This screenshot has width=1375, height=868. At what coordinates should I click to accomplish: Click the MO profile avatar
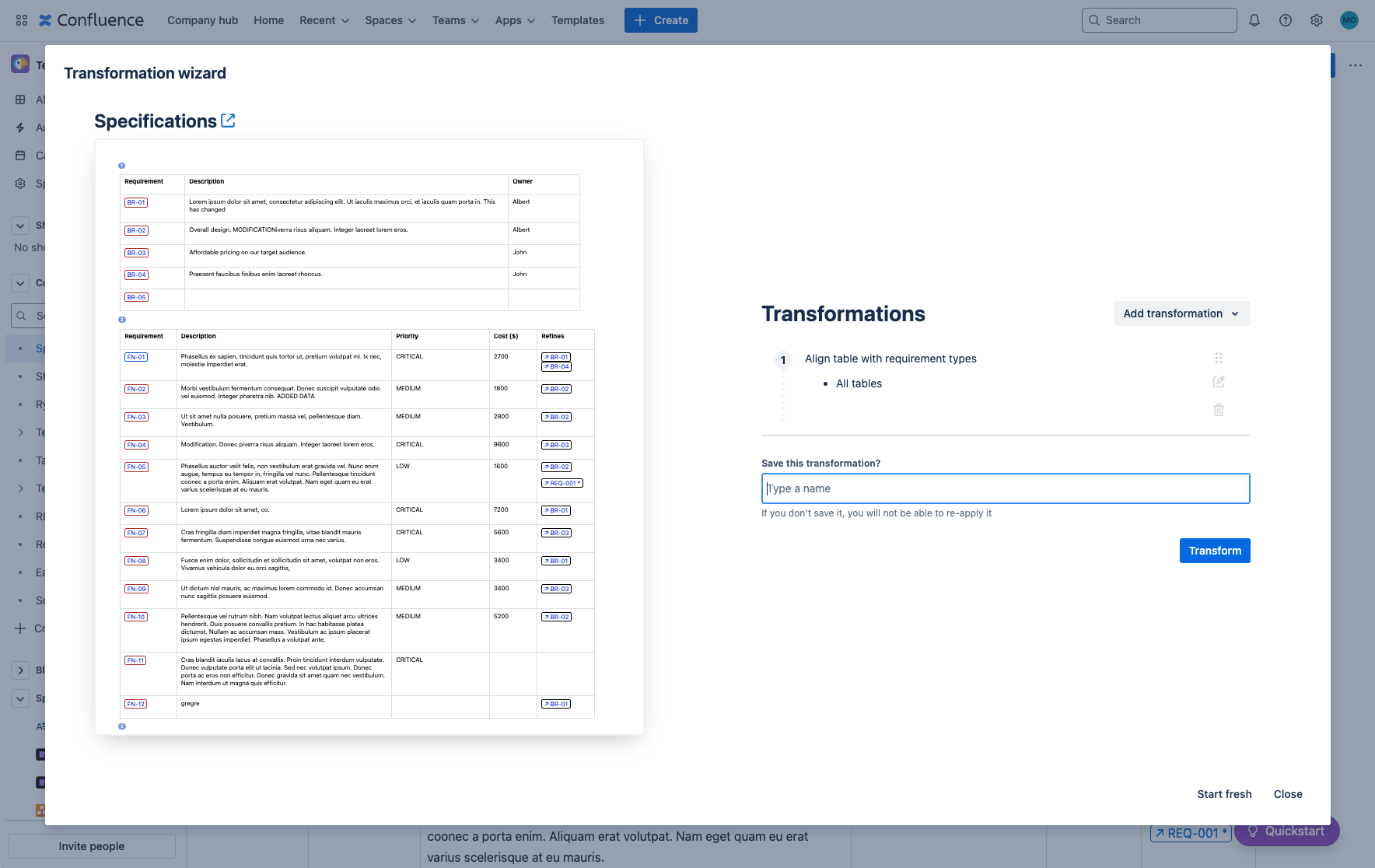coord(1349,20)
